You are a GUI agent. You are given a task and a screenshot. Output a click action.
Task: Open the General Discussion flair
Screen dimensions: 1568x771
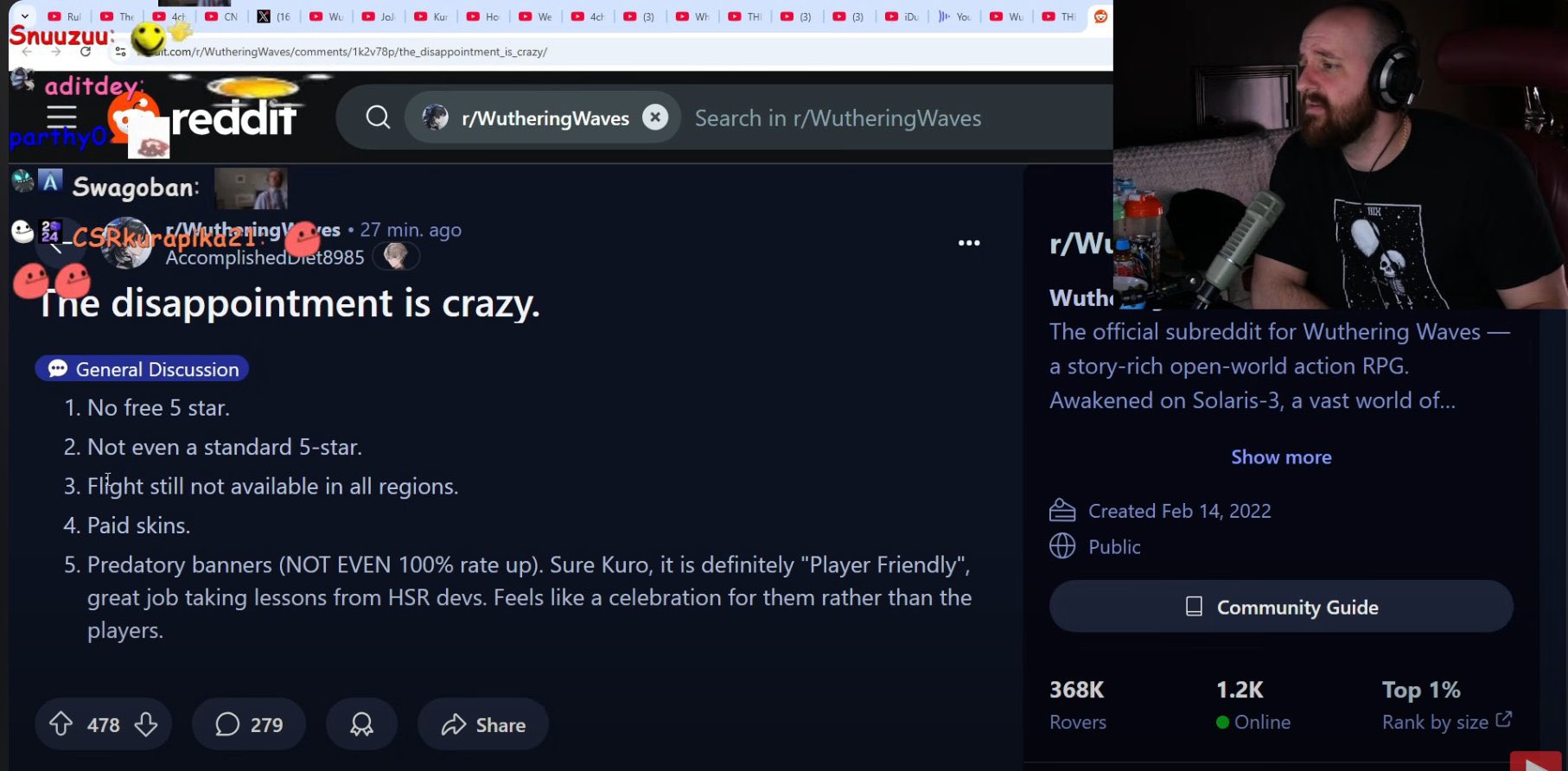(142, 369)
